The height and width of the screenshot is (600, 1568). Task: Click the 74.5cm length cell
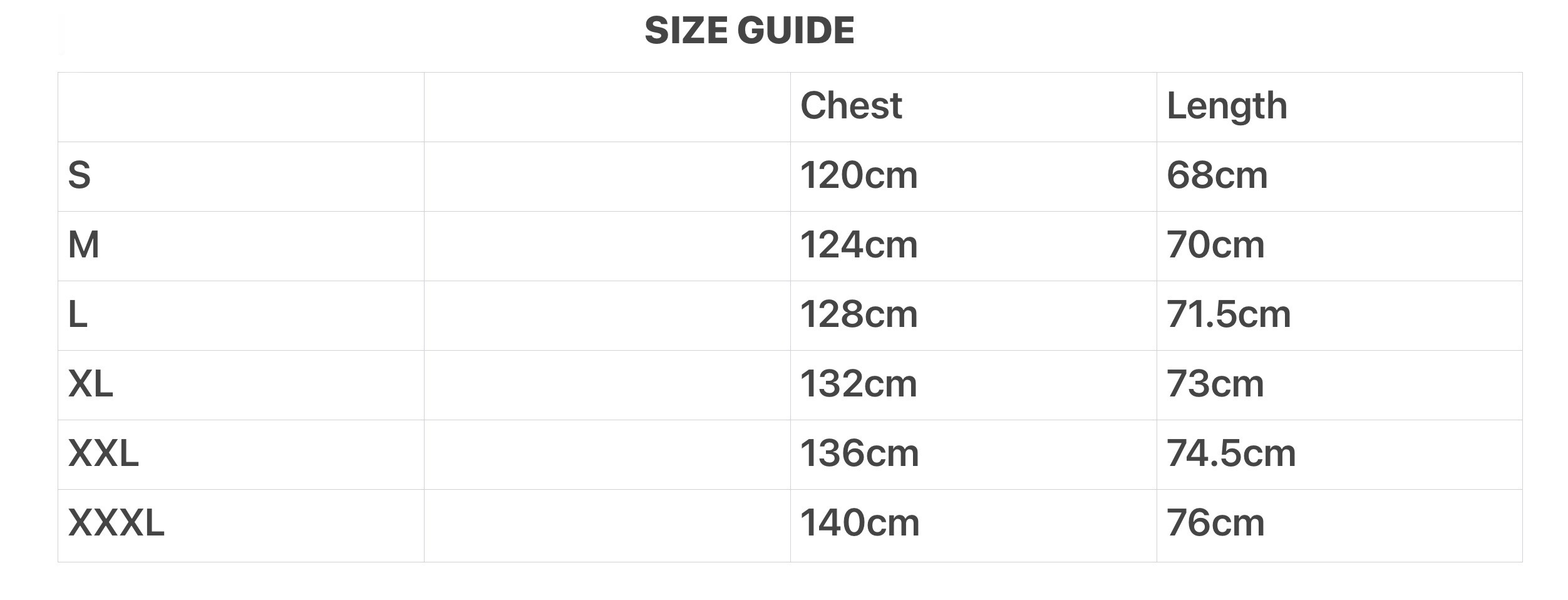[1230, 453]
